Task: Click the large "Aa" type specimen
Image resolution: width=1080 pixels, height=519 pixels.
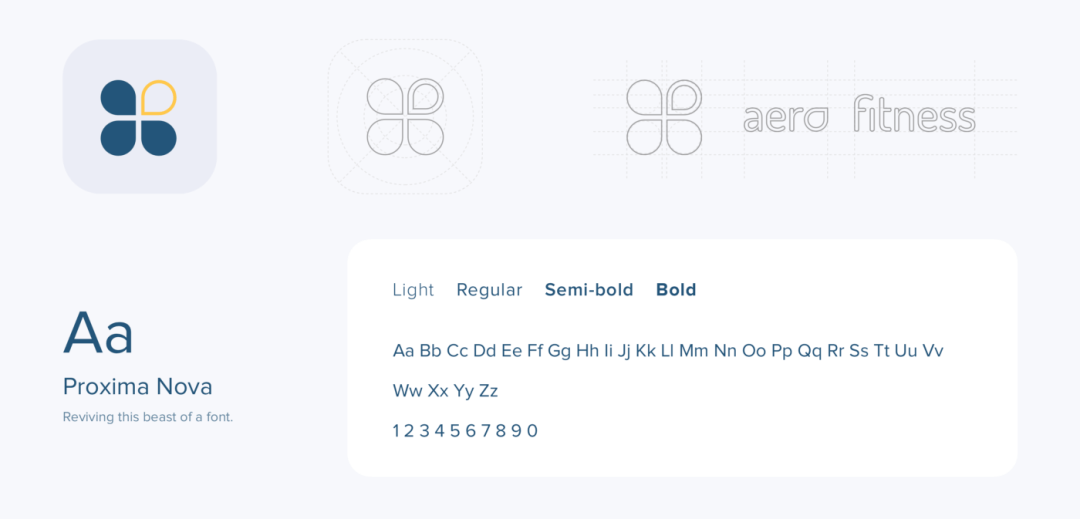Action: coord(98,332)
